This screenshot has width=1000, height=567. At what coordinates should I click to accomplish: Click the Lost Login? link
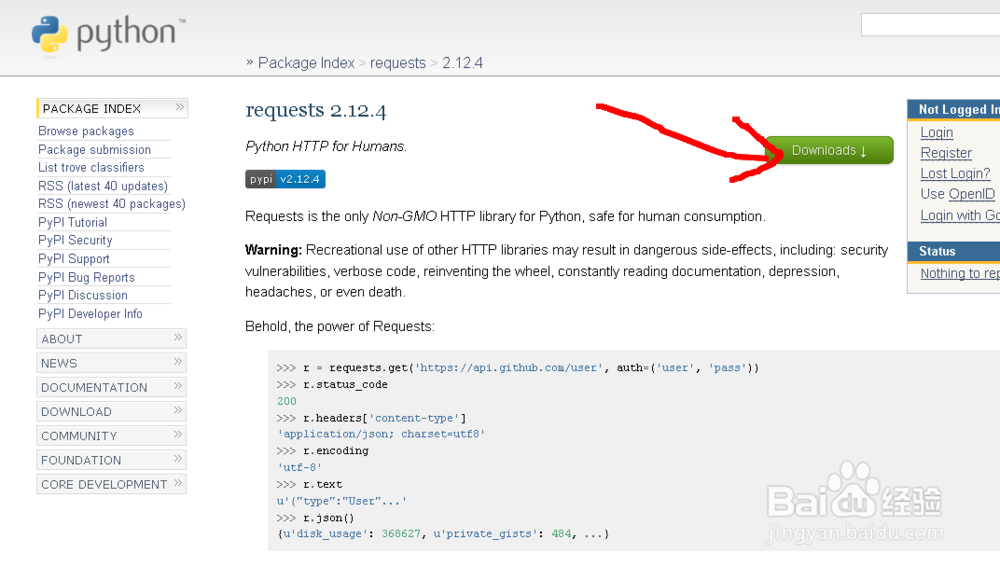[x=955, y=173]
